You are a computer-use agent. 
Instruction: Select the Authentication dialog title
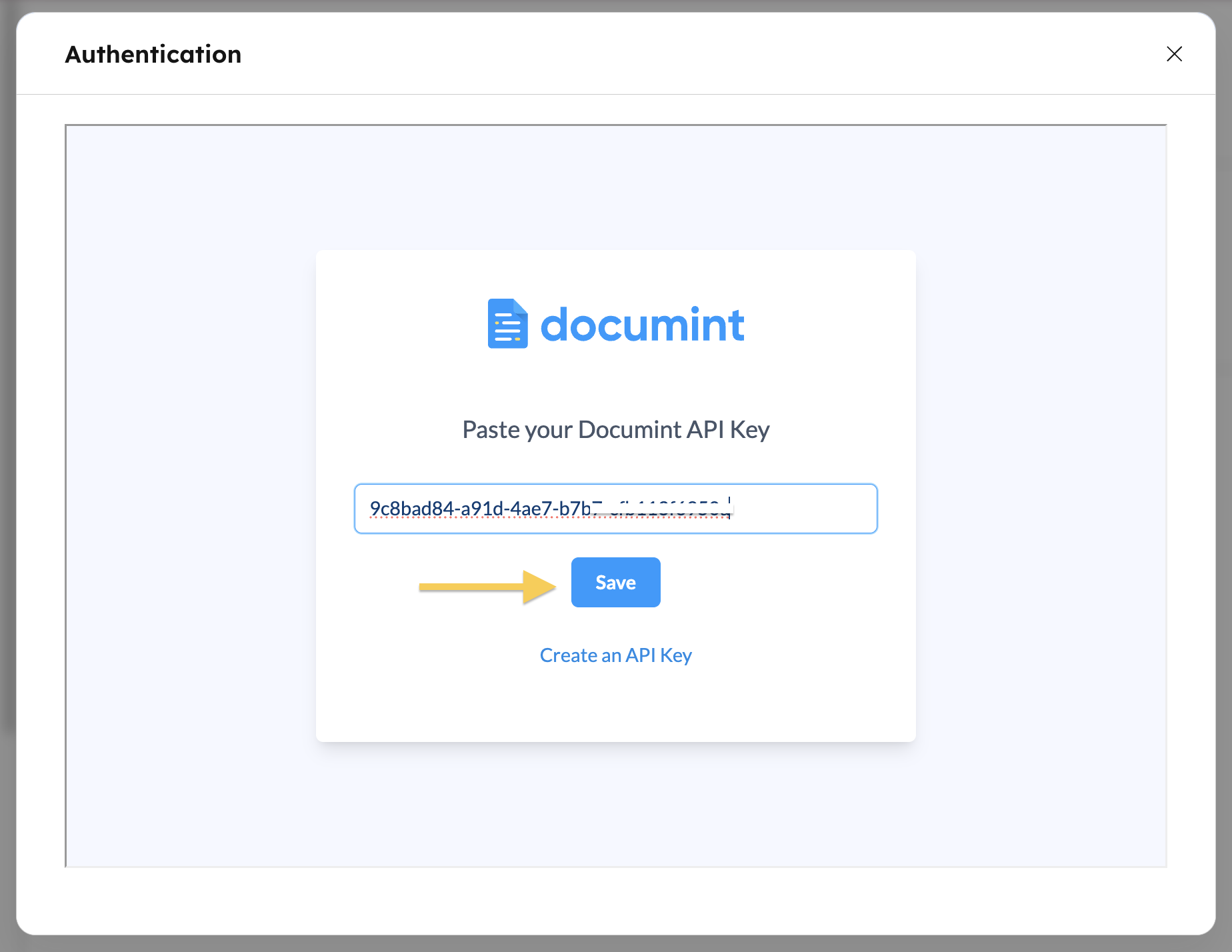(x=153, y=54)
